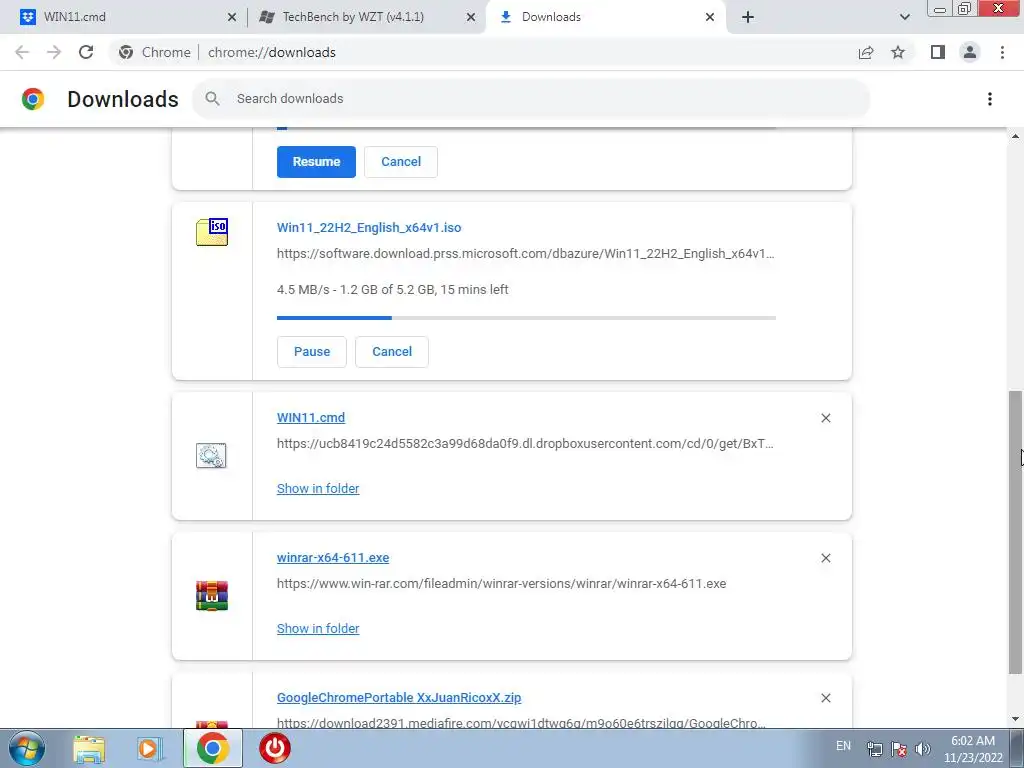Screen dimensions: 1024x768
Task: Close the WIN11.cmd browser tab
Action: [x=232, y=17]
